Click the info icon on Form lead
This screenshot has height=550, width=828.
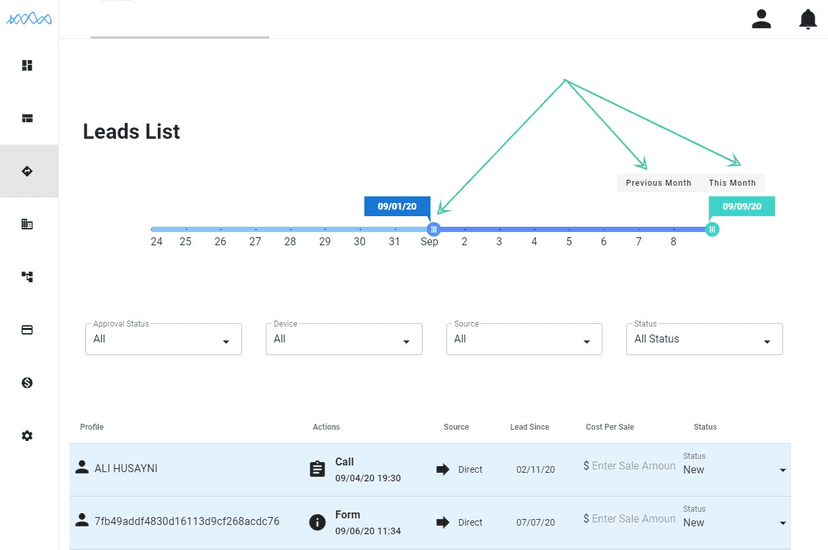pyautogui.click(x=317, y=522)
